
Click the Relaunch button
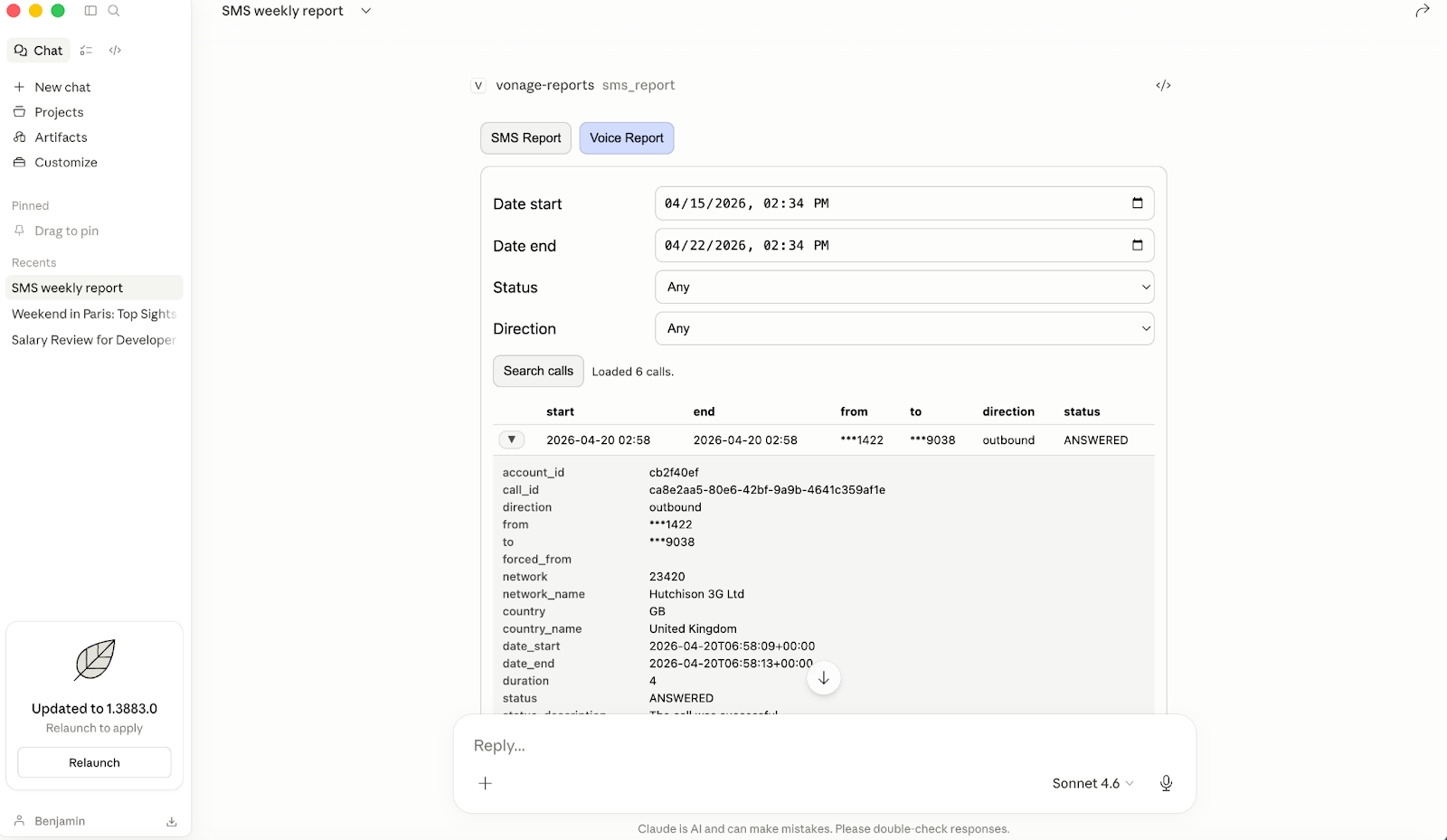pos(94,763)
